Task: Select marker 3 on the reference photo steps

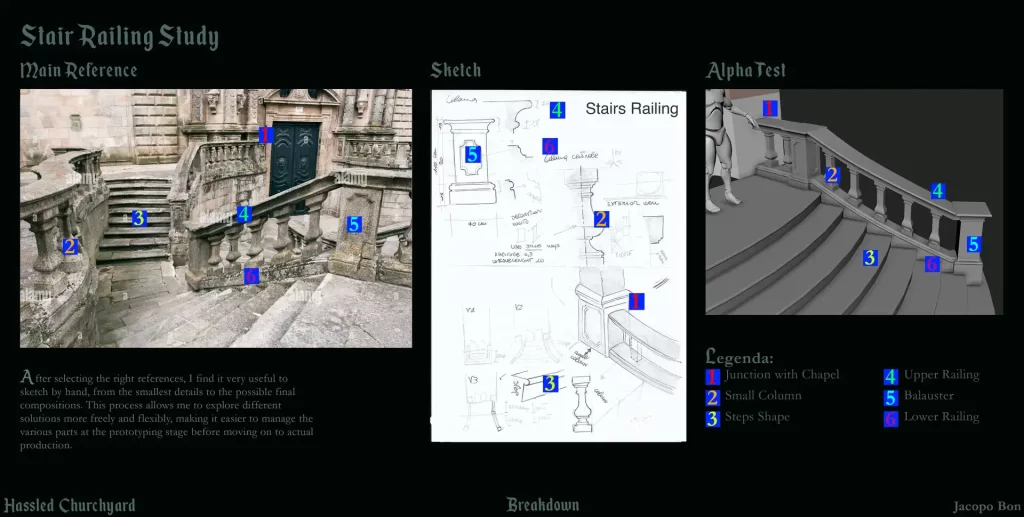Action: 139,217
